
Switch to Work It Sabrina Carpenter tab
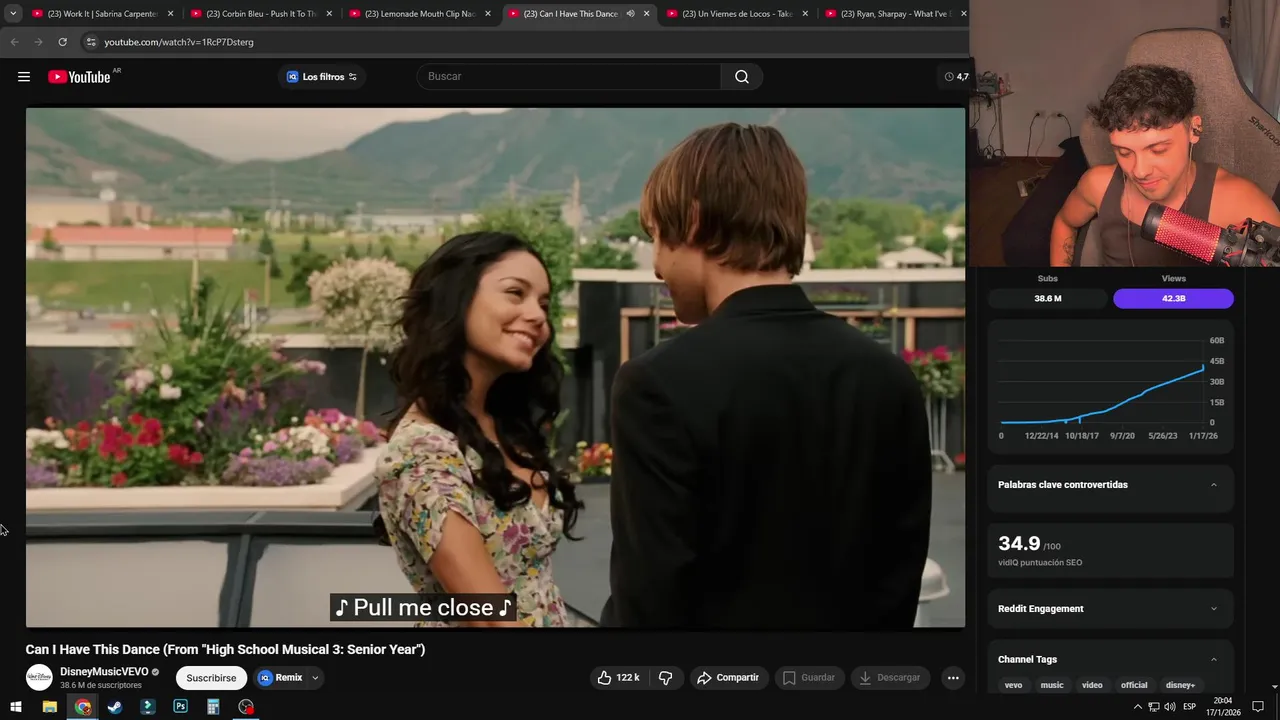click(x=103, y=14)
